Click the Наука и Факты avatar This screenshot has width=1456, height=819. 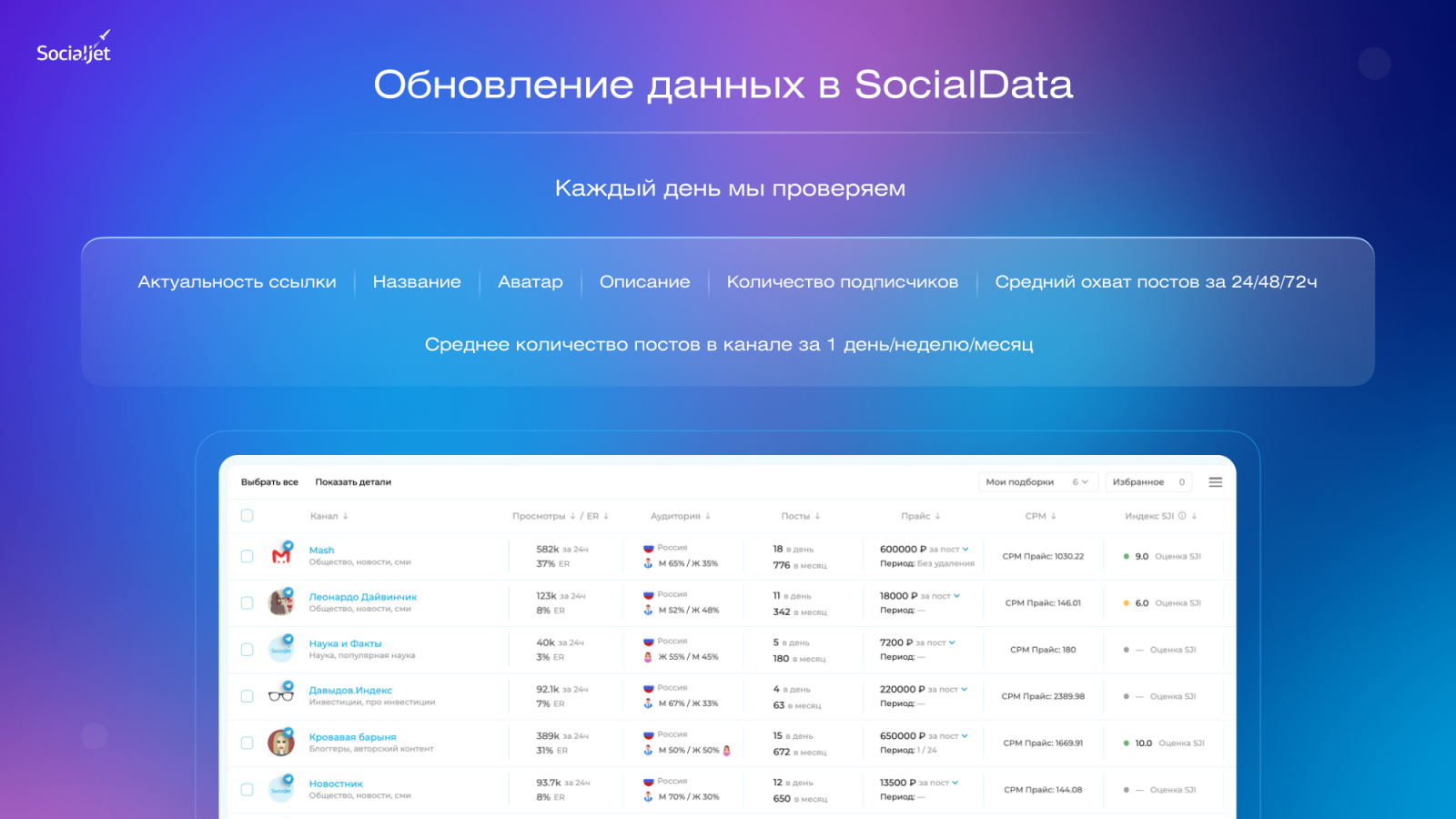281,648
